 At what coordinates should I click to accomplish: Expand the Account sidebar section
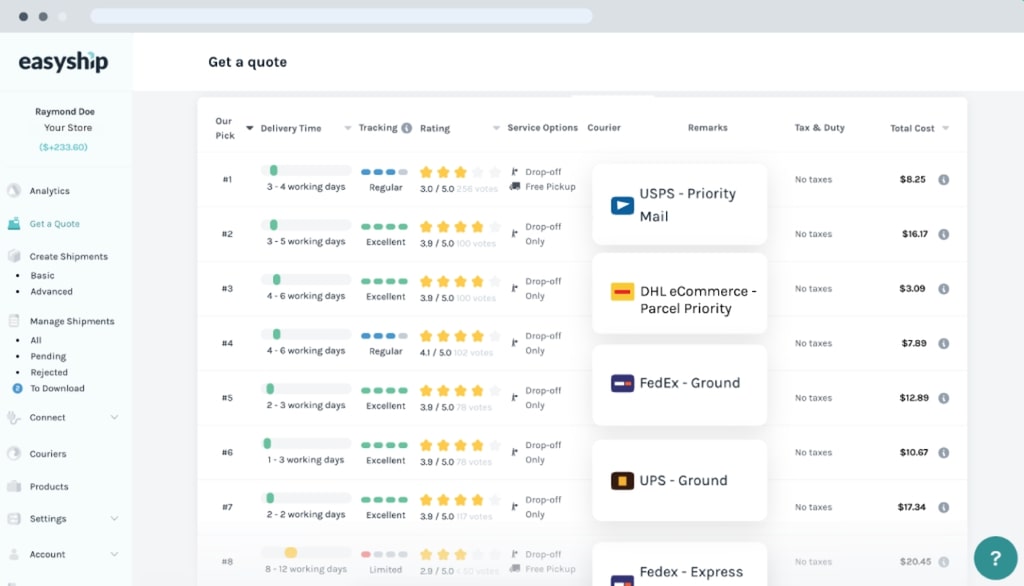coord(114,555)
